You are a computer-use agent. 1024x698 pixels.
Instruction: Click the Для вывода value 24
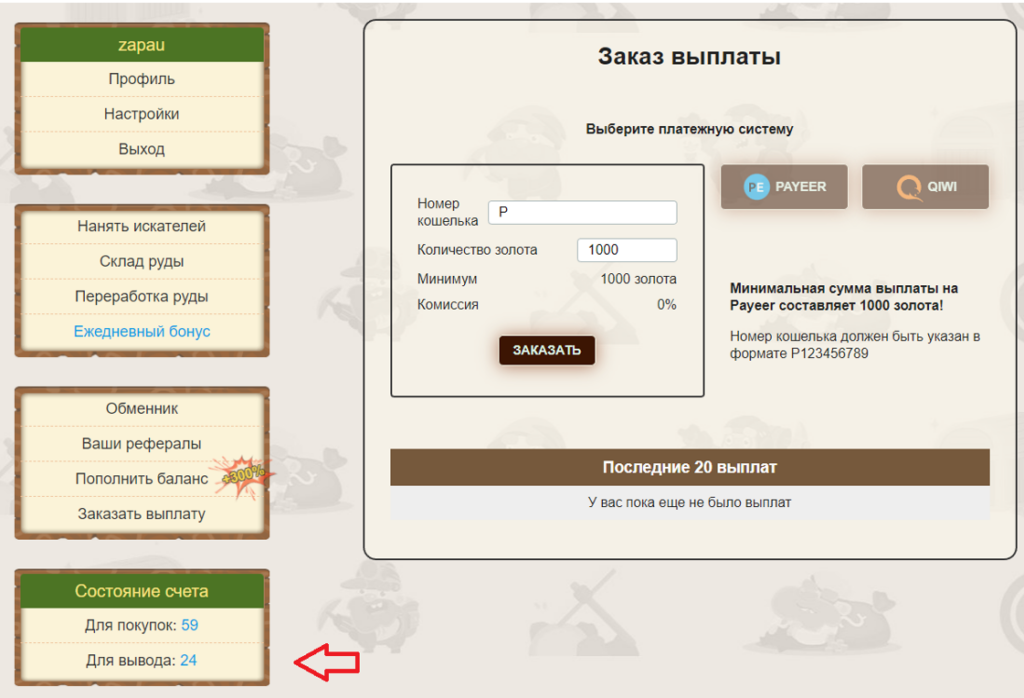[x=189, y=660]
